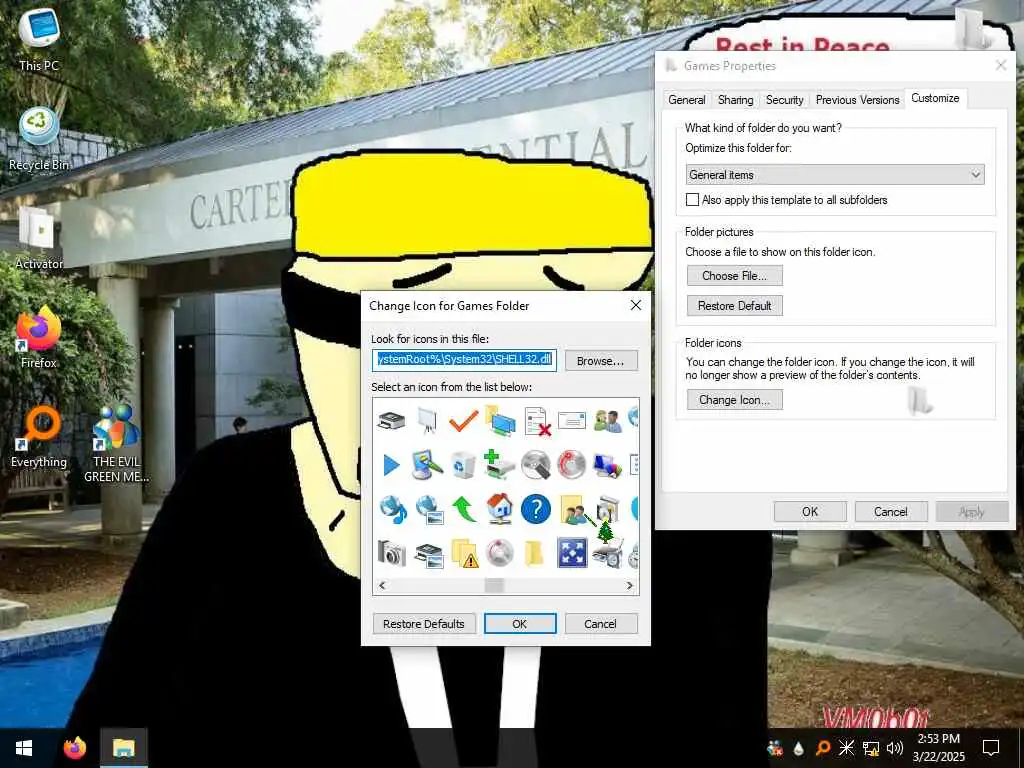
Task: Pick the gray disc icon in the bottom row
Action: 500,554
